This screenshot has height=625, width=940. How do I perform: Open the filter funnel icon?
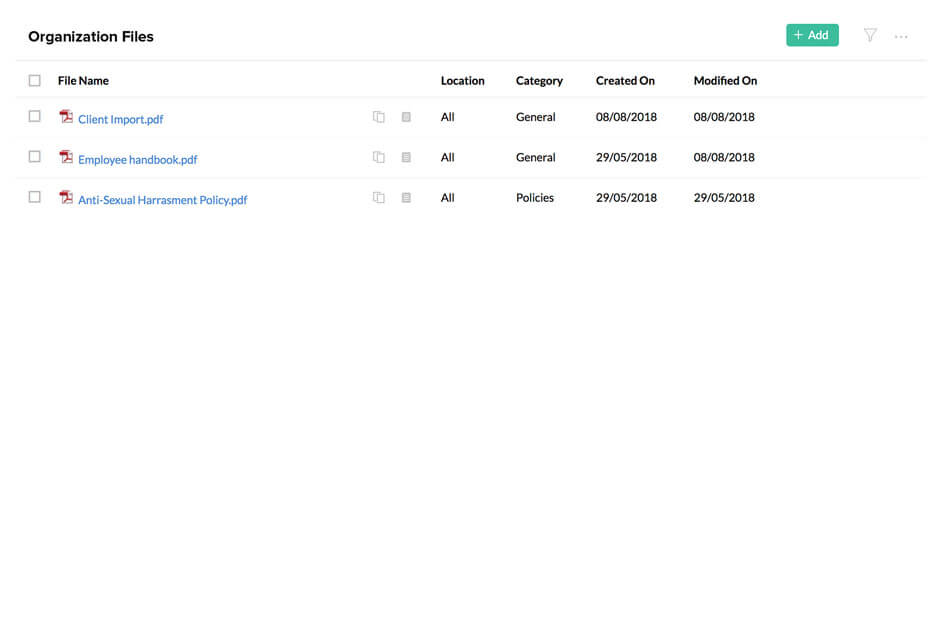click(870, 35)
